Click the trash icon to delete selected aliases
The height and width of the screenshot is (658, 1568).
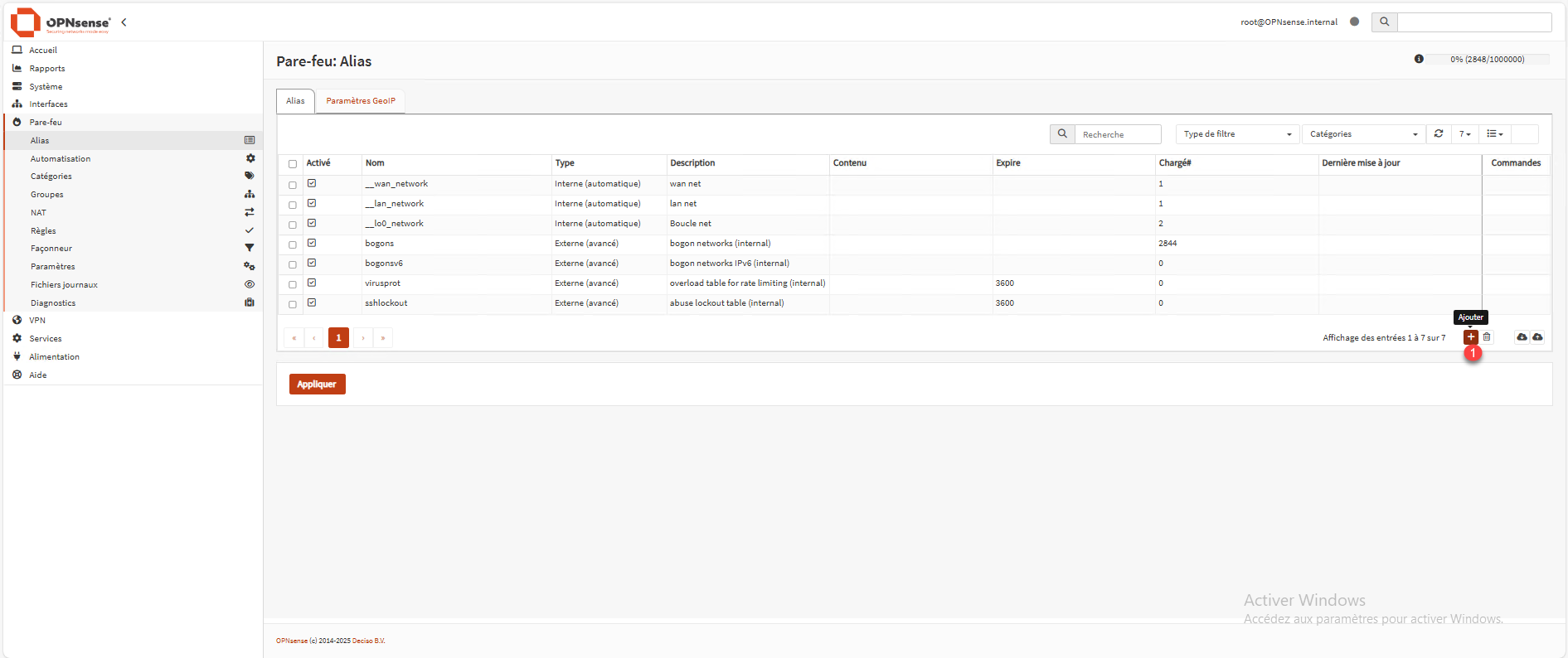pos(1487,337)
